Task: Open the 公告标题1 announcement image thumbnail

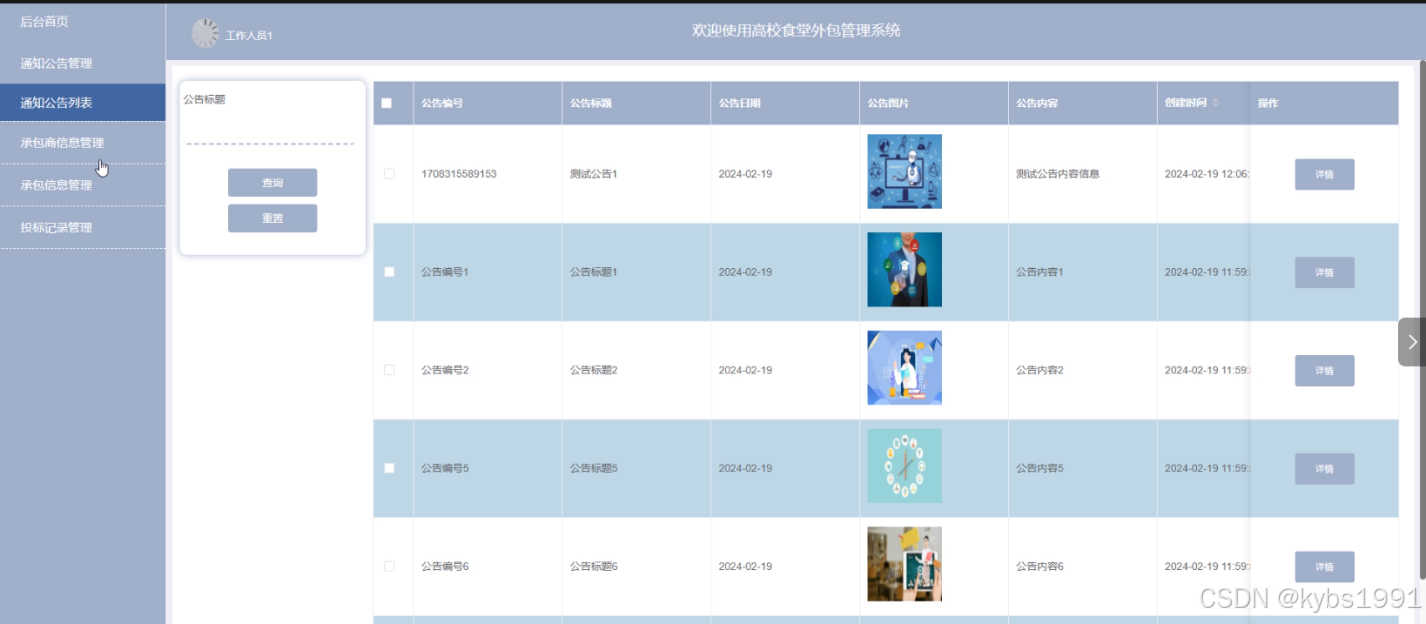Action: click(904, 269)
